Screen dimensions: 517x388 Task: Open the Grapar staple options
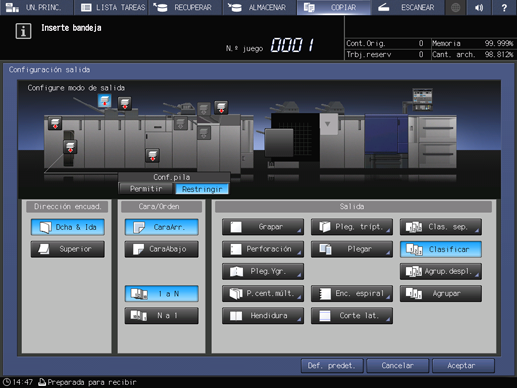(x=263, y=227)
